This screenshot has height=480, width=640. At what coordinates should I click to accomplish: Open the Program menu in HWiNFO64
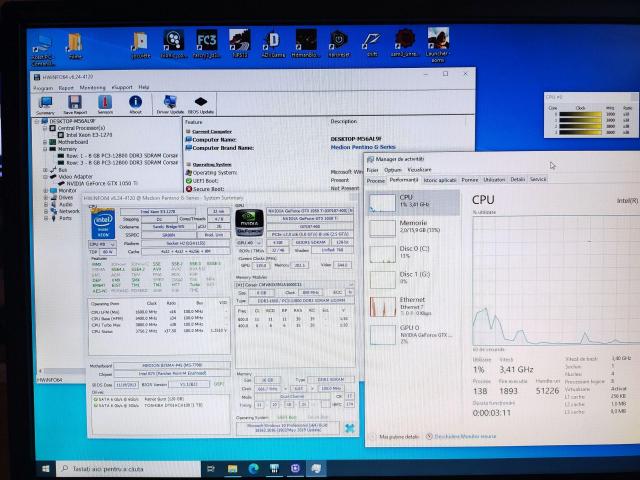[42, 88]
